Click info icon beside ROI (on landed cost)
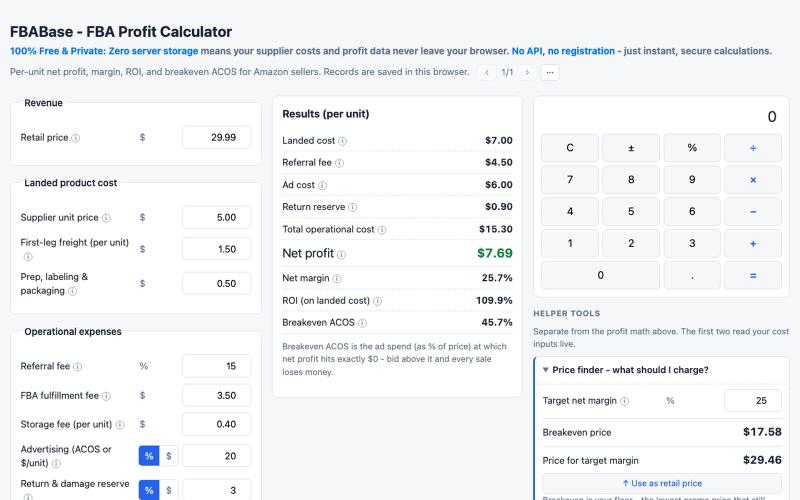This screenshot has height=500, width=800. [378, 301]
